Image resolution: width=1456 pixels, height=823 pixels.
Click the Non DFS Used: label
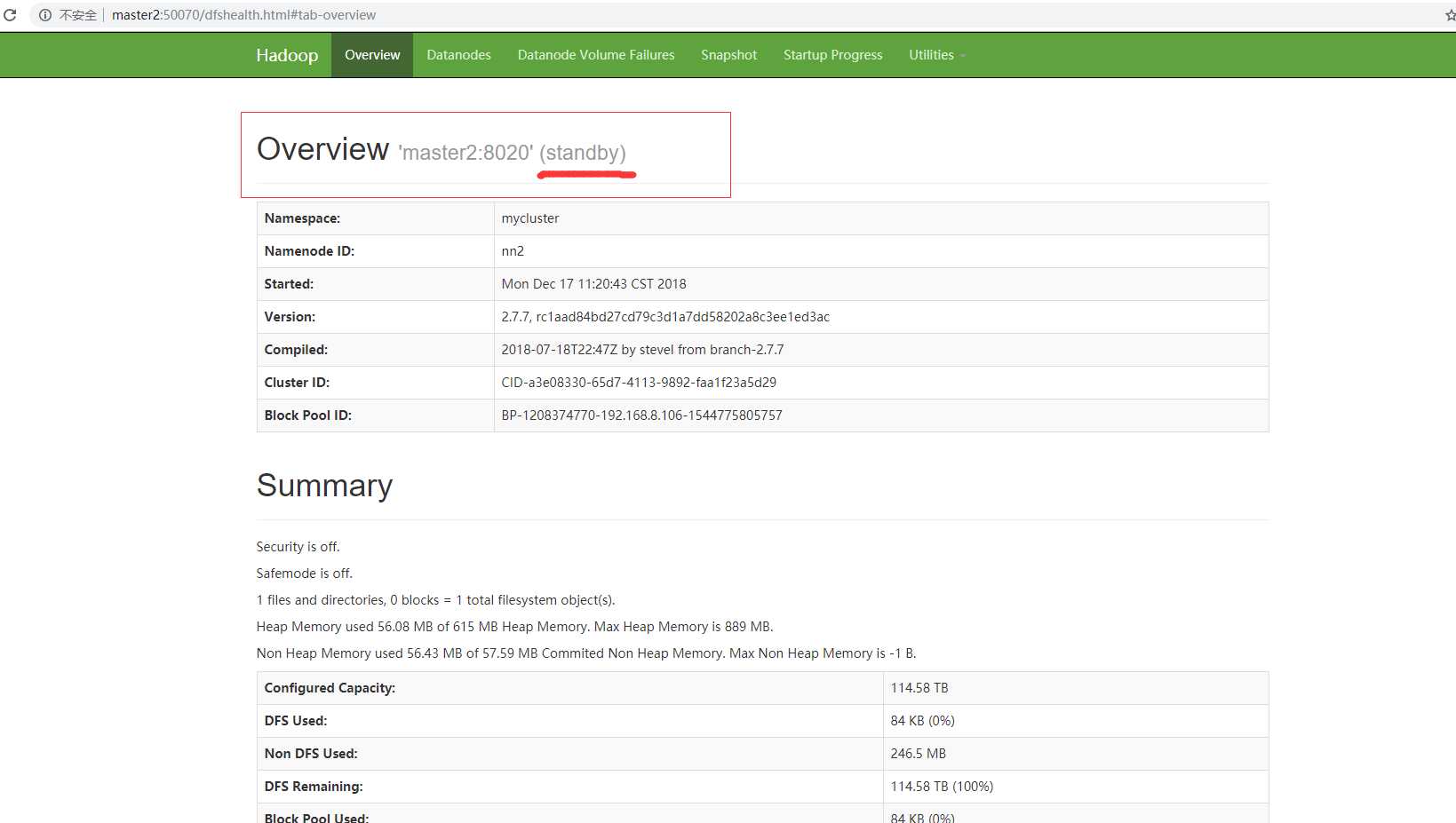(311, 754)
